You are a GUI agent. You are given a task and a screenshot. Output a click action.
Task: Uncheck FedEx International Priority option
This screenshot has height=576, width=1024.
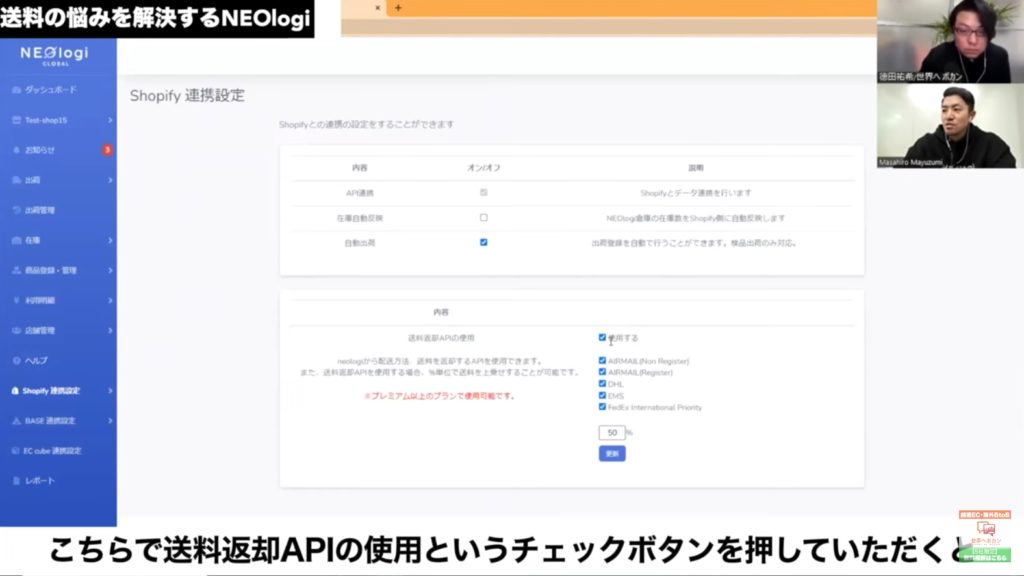tap(602, 407)
